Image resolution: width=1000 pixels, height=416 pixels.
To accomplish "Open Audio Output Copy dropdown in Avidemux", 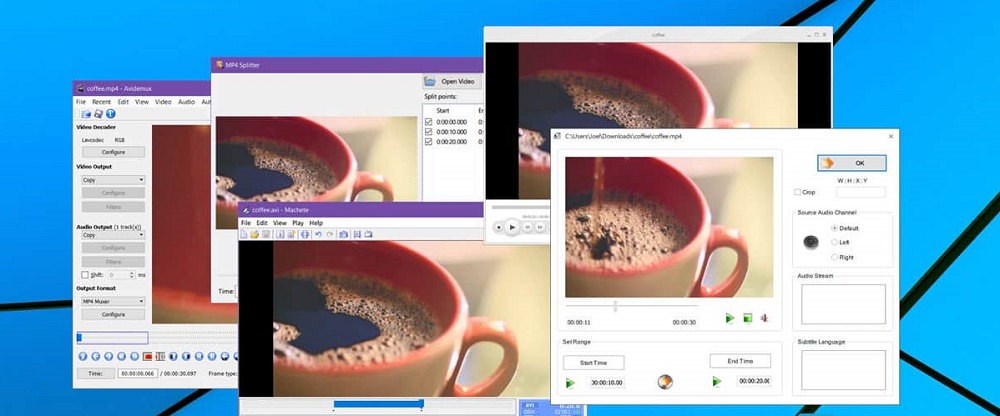I will [x=113, y=235].
